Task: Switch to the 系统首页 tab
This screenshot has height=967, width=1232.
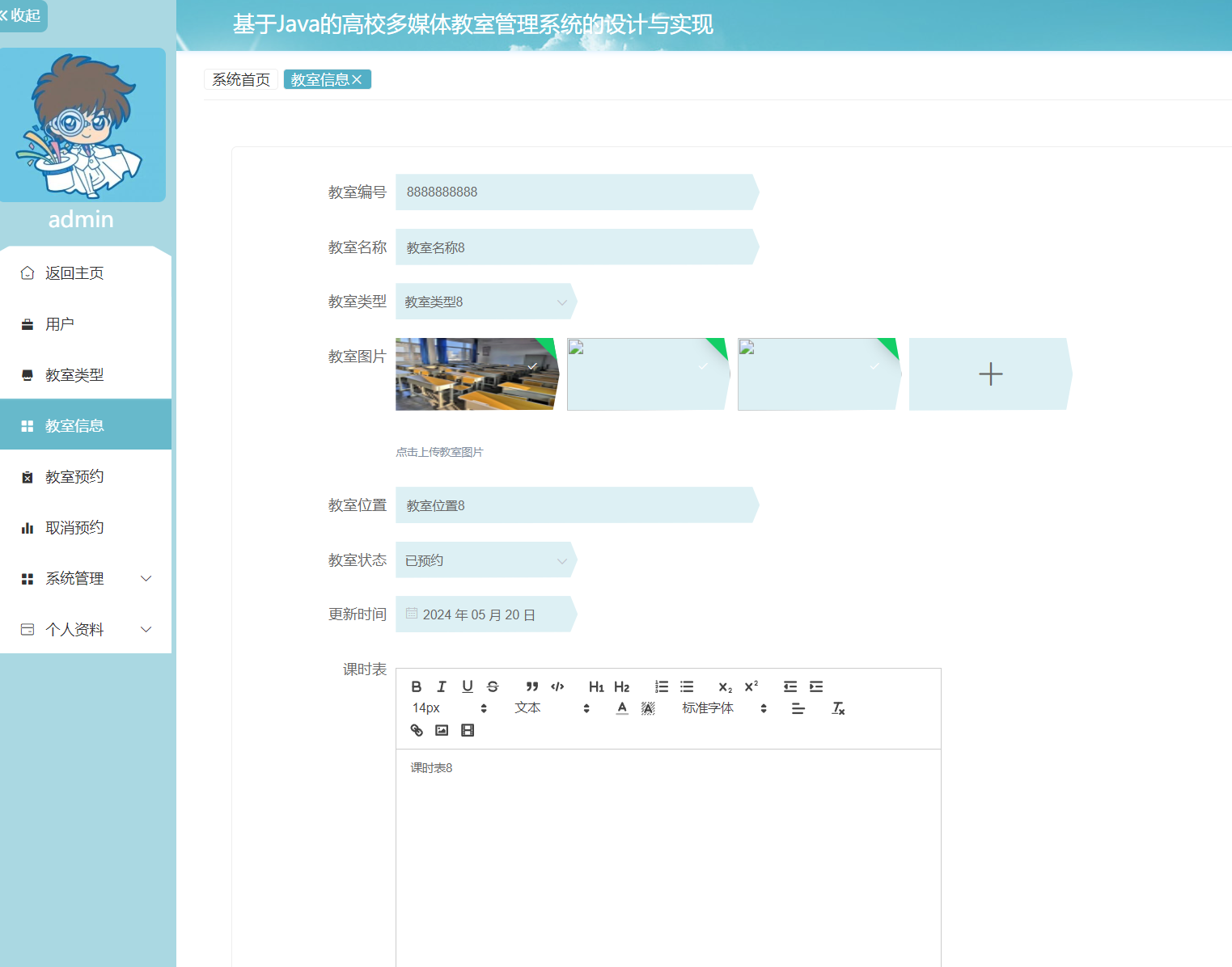Action: [241, 79]
